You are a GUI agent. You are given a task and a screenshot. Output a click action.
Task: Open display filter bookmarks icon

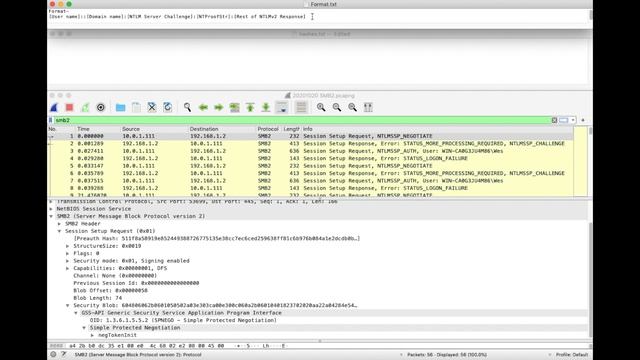pyautogui.click(x=51, y=120)
